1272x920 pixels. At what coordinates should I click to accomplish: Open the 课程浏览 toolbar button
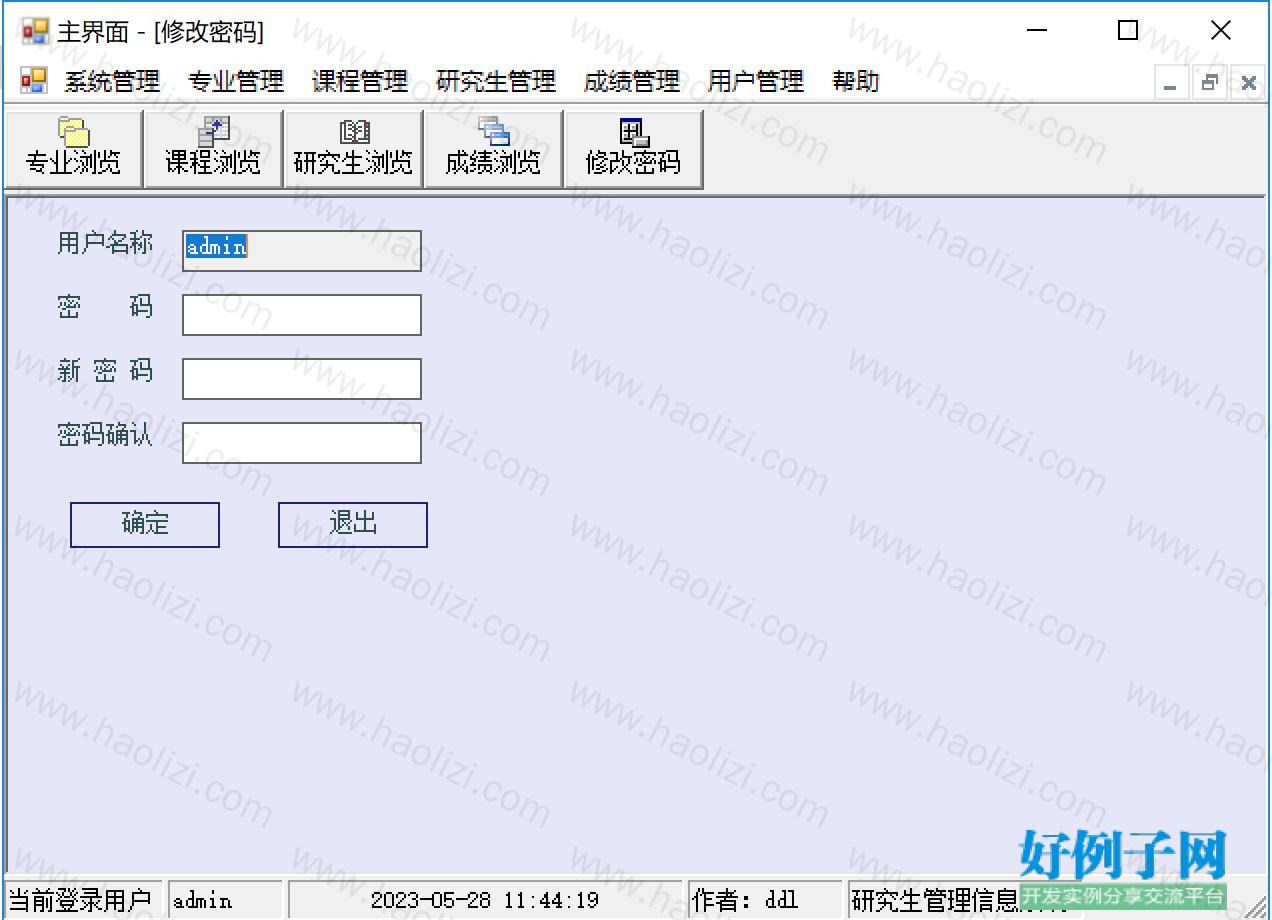(214, 149)
